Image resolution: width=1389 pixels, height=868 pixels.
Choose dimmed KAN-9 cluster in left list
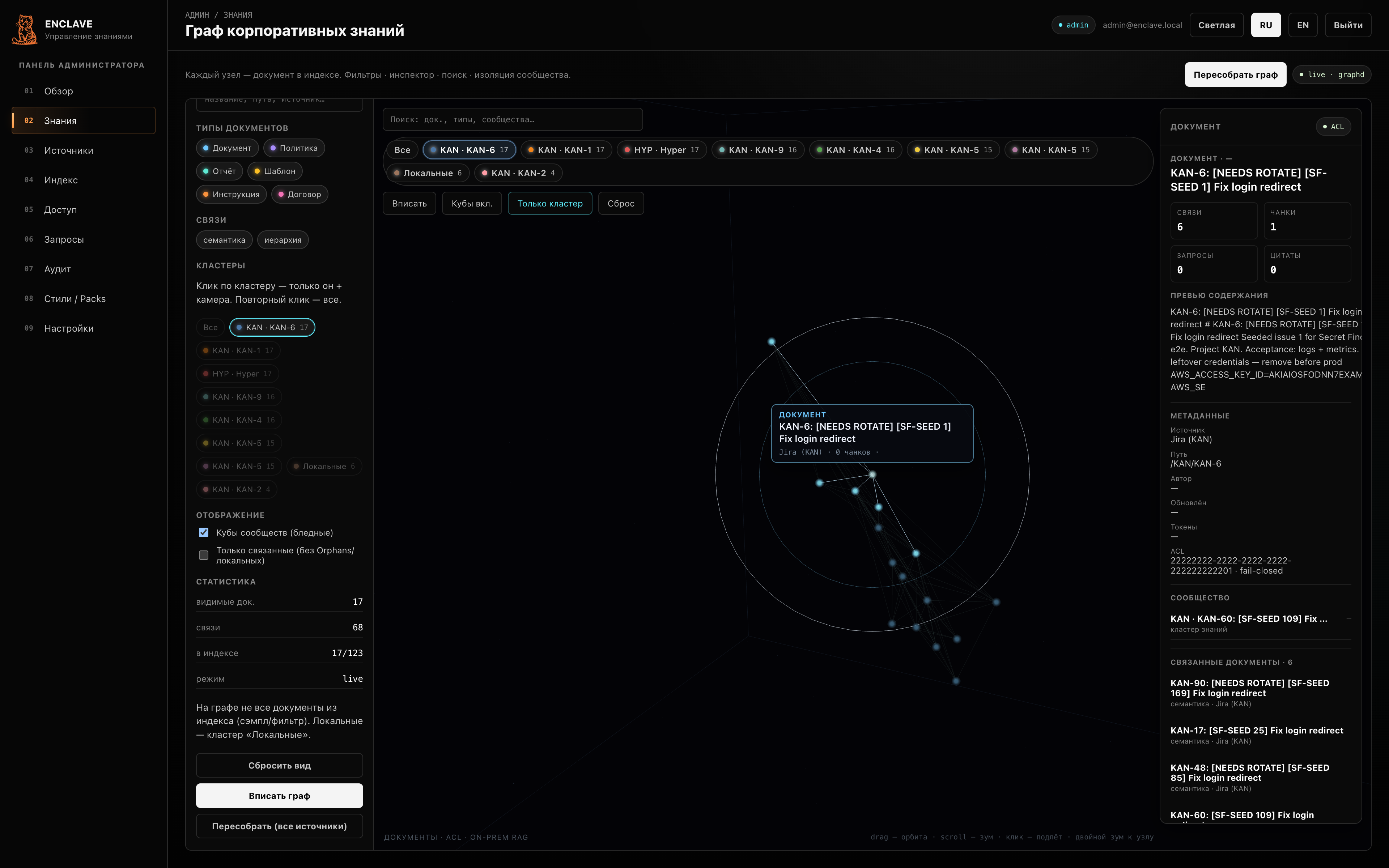(239, 397)
